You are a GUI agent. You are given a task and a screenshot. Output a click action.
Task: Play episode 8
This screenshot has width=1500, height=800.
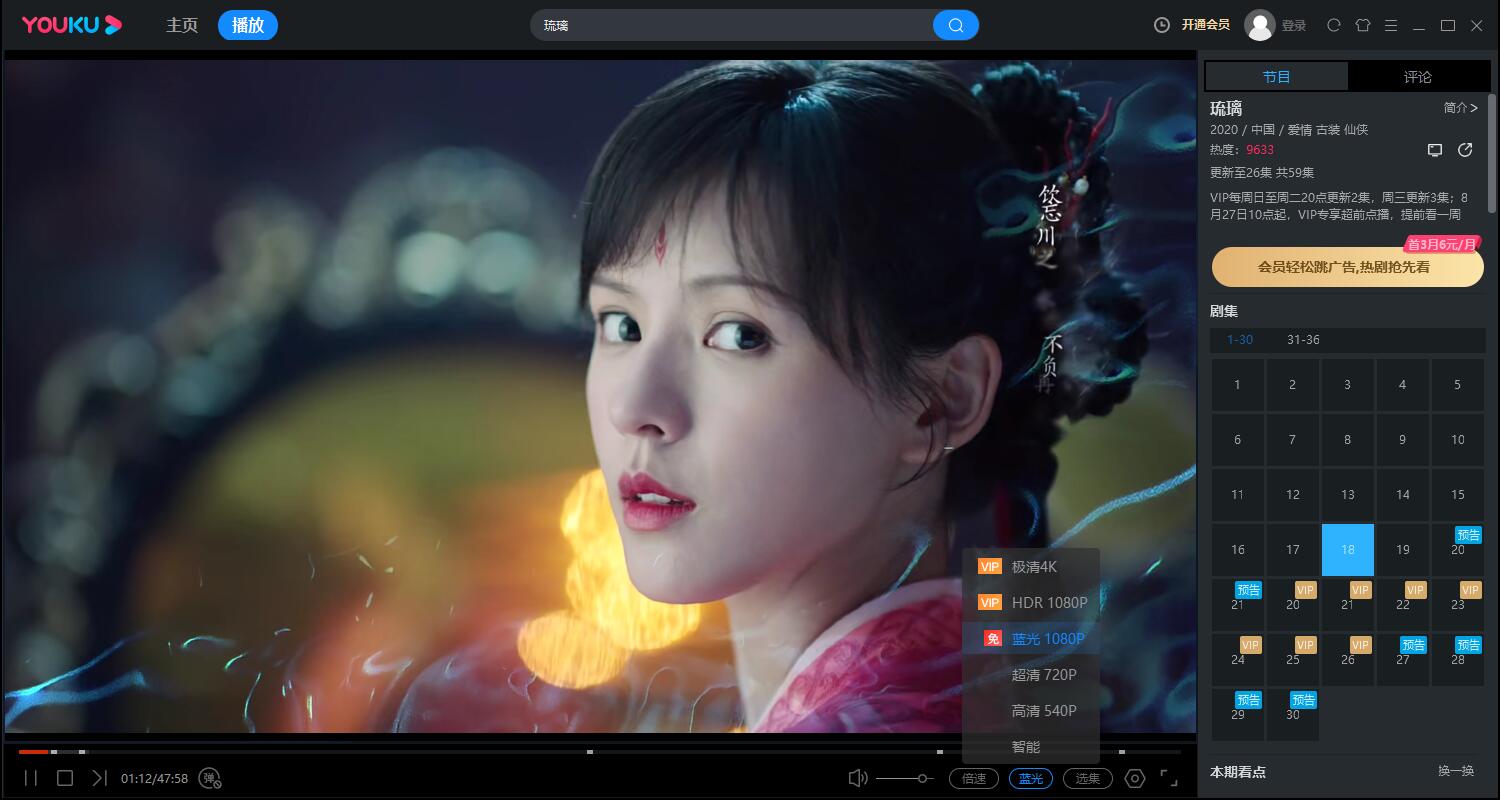click(1348, 440)
